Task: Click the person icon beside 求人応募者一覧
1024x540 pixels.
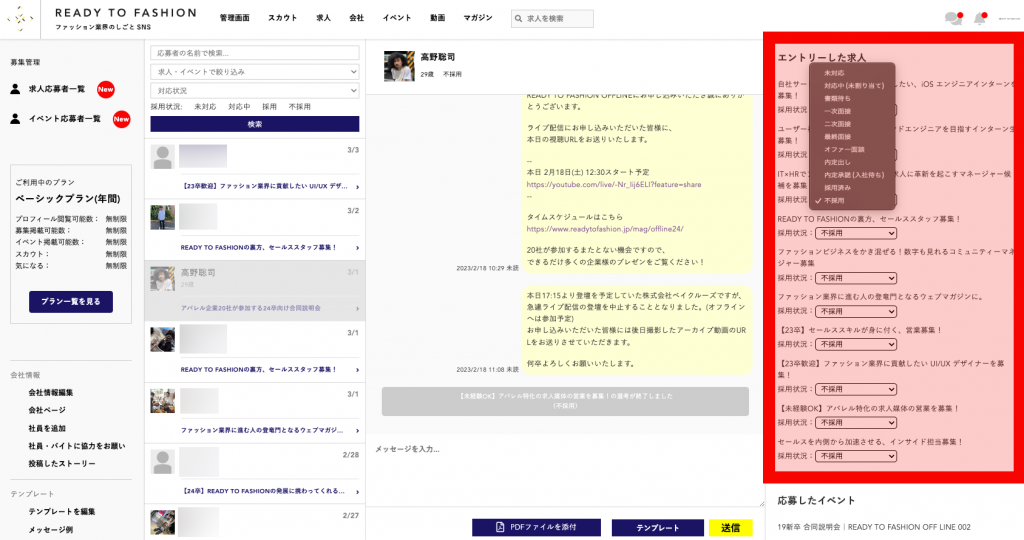Action: (x=16, y=89)
